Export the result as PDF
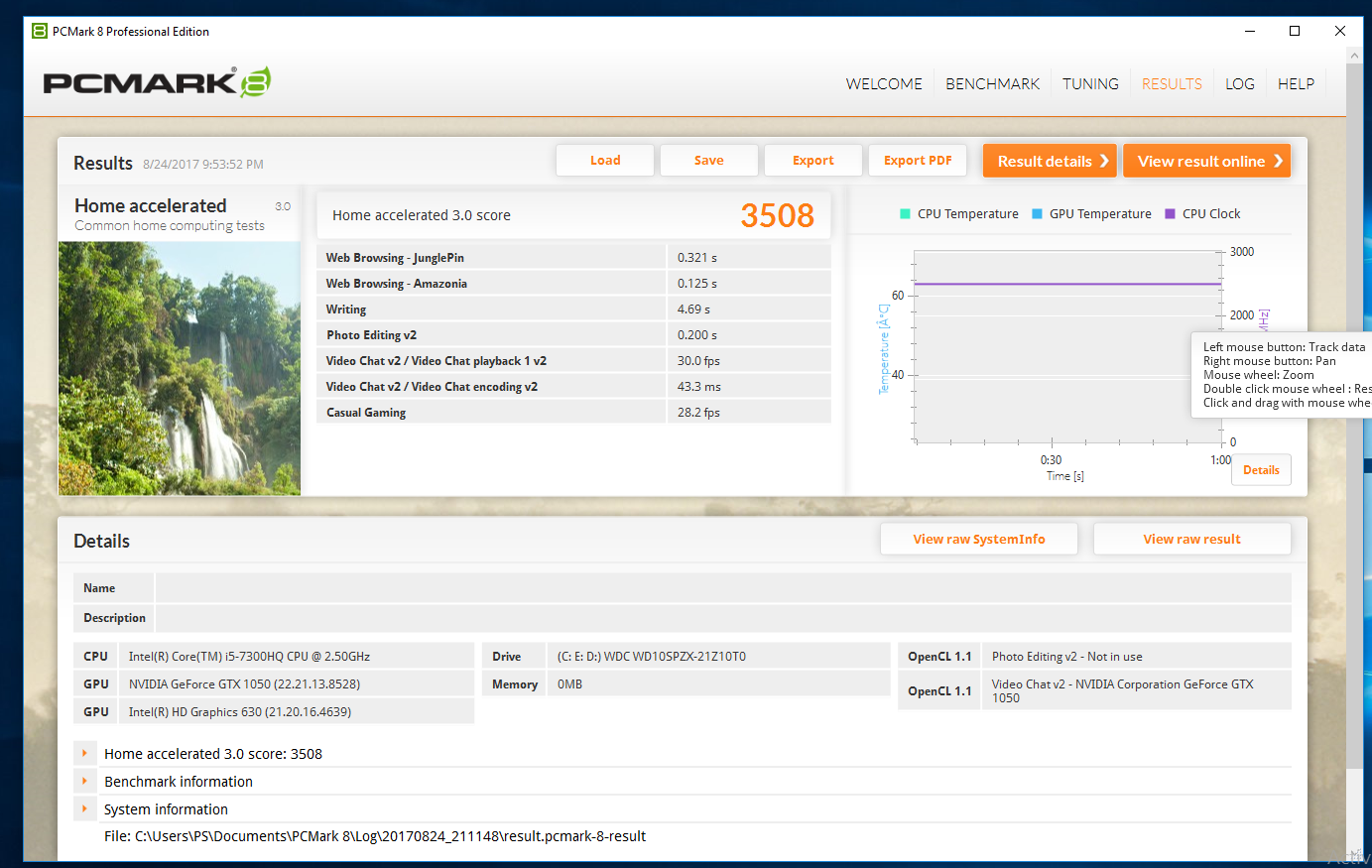 point(918,161)
